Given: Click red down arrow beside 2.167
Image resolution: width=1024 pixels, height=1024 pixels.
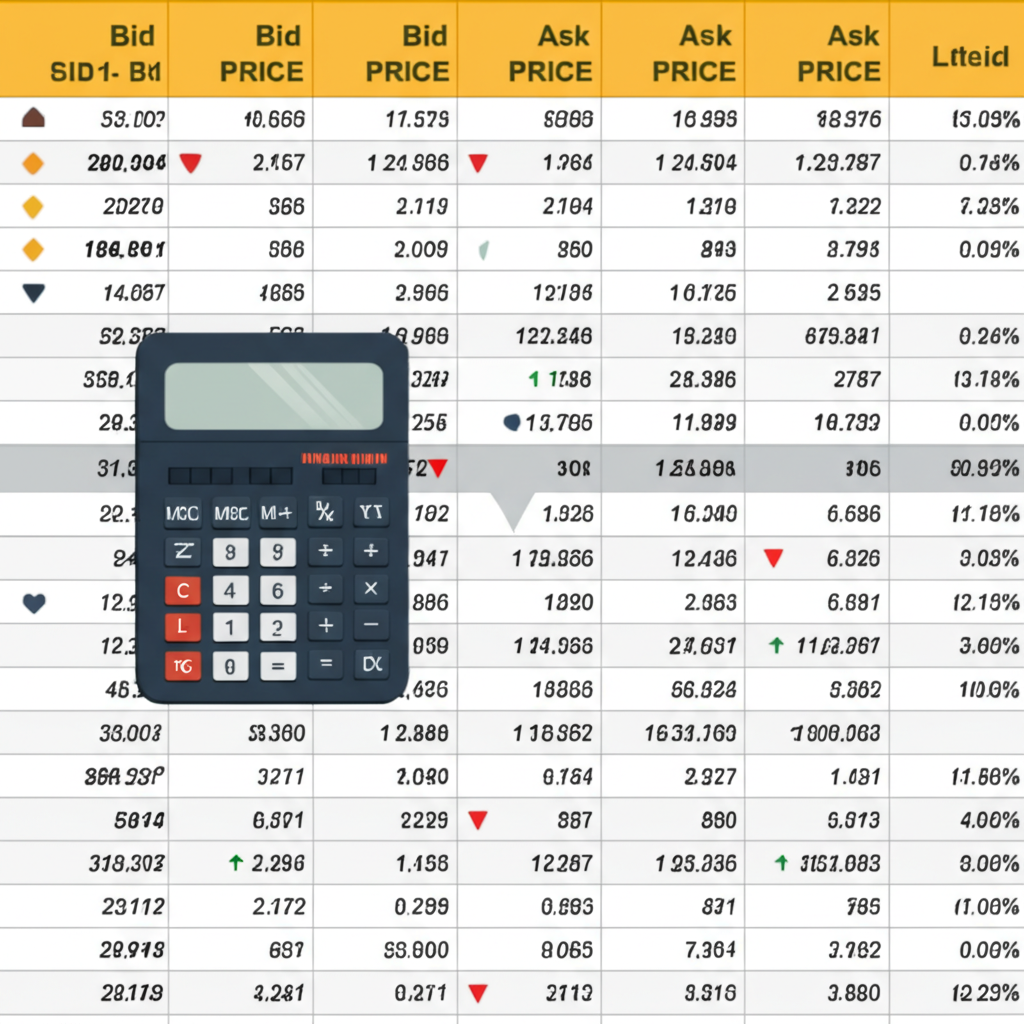Looking at the screenshot, I should [190, 163].
